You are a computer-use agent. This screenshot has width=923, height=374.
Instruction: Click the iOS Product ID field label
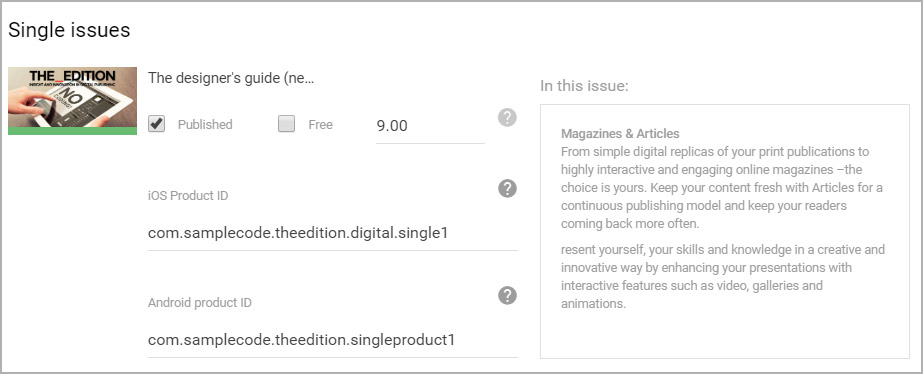(x=188, y=196)
